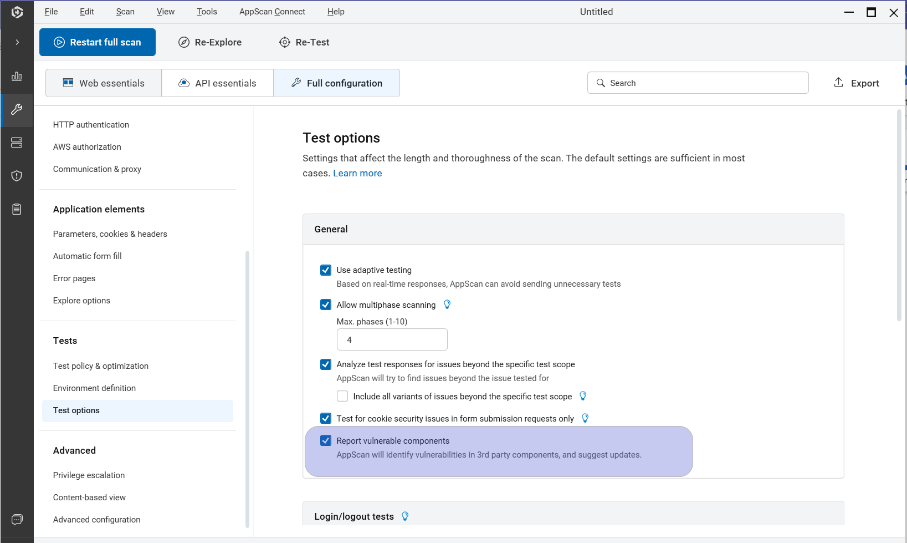Click the Max. phases input field
The height and width of the screenshot is (543, 907).
pyautogui.click(x=392, y=339)
